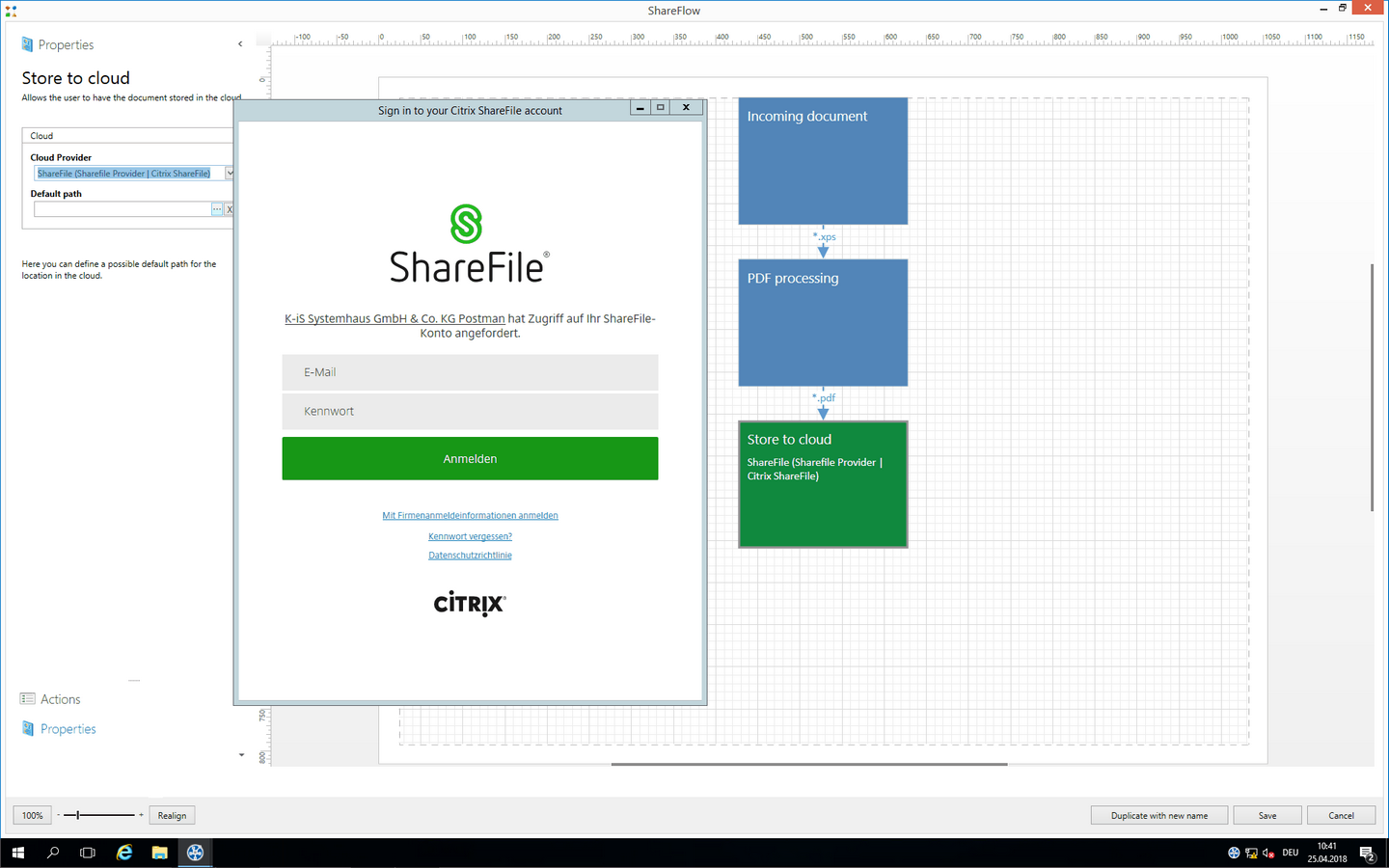Viewport: 1389px width, 868px height.
Task: Select the Incoming document node
Action: coord(823,161)
